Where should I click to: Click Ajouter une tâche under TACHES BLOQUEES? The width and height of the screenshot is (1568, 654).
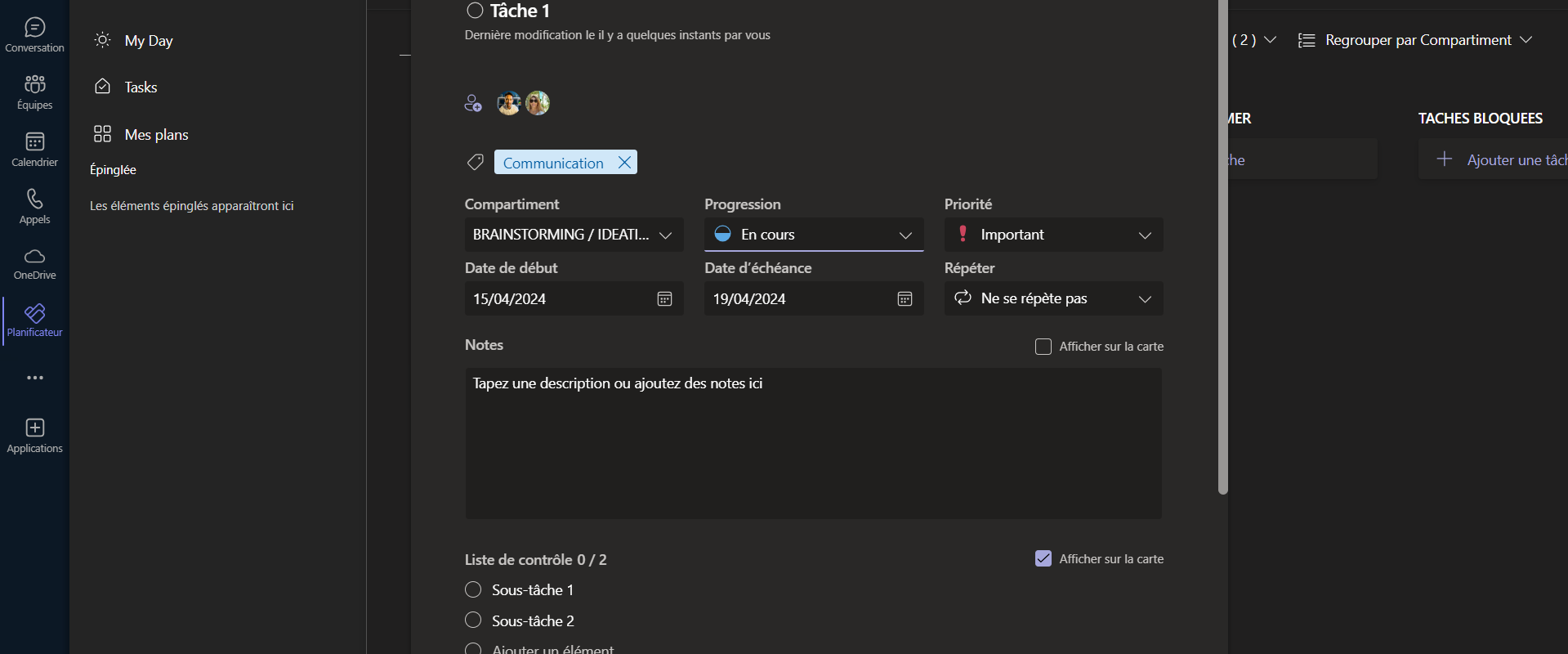pyautogui.click(x=1502, y=159)
